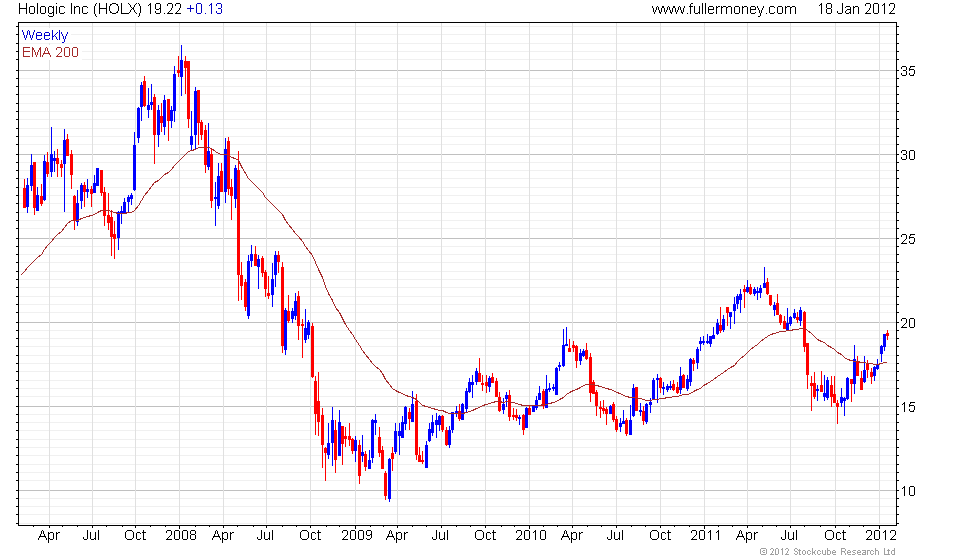Viewport: 980px width, 560px height.
Task: Click the 35 price axis label
Action: click(x=908, y=71)
